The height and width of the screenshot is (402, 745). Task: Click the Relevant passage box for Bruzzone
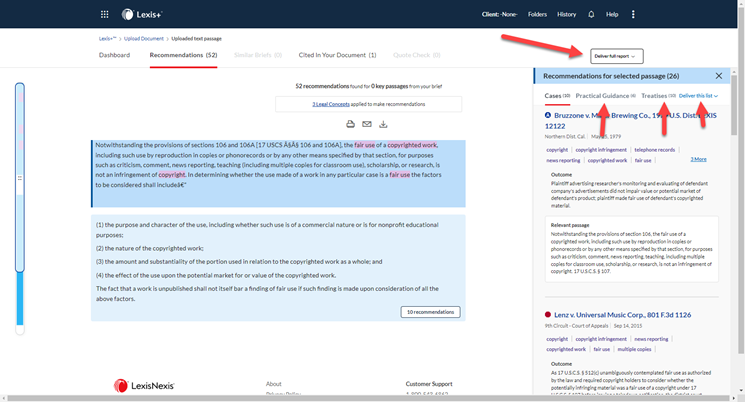631,249
